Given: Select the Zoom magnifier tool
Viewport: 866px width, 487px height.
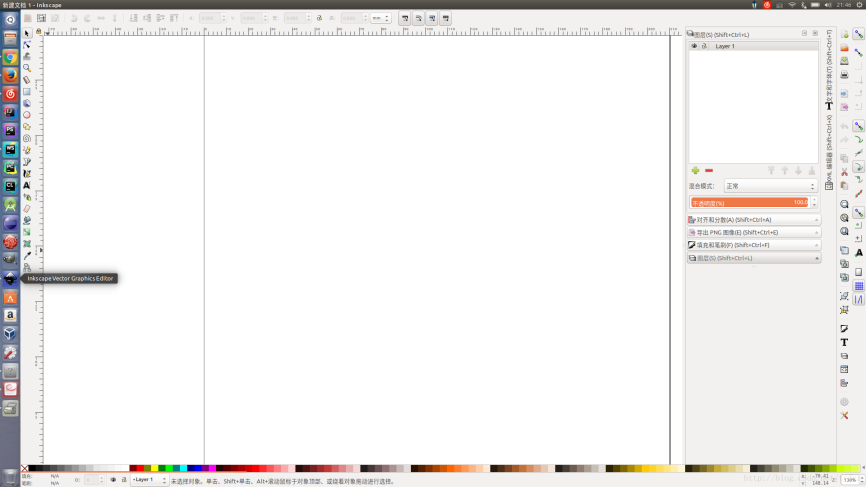Looking at the screenshot, I should [x=27, y=68].
